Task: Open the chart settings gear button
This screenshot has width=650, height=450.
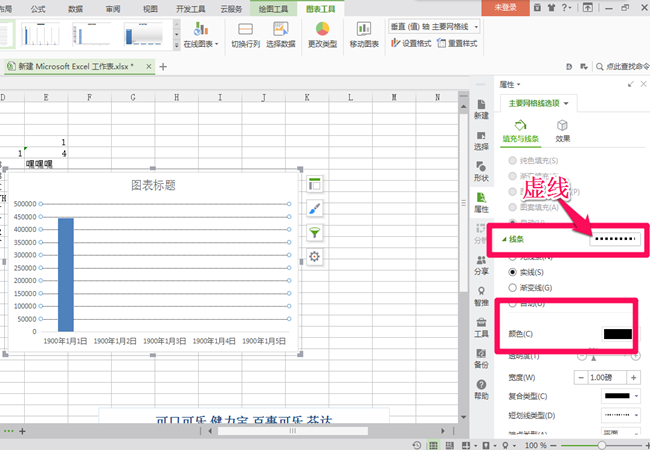Action: point(315,256)
